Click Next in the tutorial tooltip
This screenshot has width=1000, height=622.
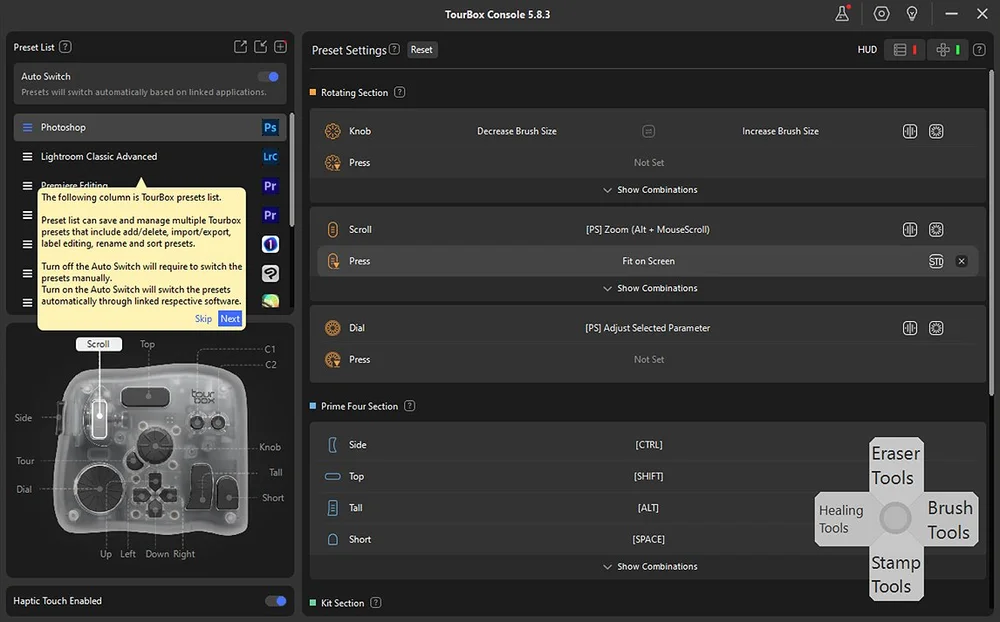[230, 318]
